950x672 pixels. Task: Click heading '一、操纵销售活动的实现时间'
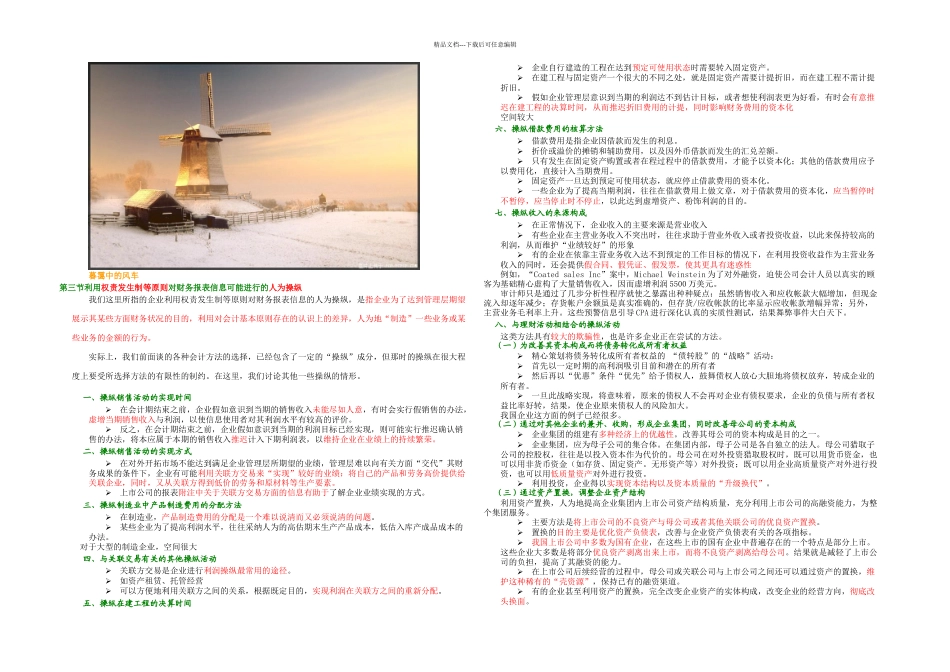click(137, 398)
